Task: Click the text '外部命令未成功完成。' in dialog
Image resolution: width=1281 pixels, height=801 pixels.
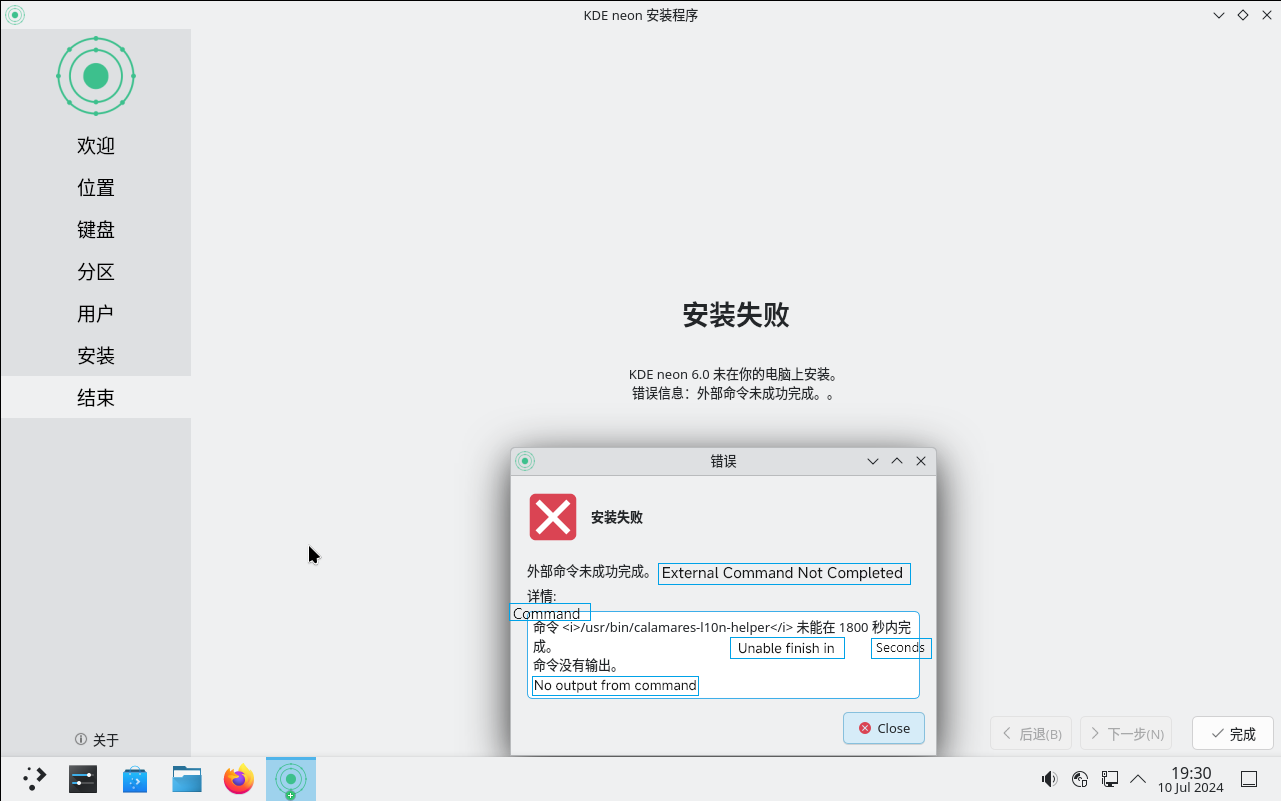Action: pos(591,572)
